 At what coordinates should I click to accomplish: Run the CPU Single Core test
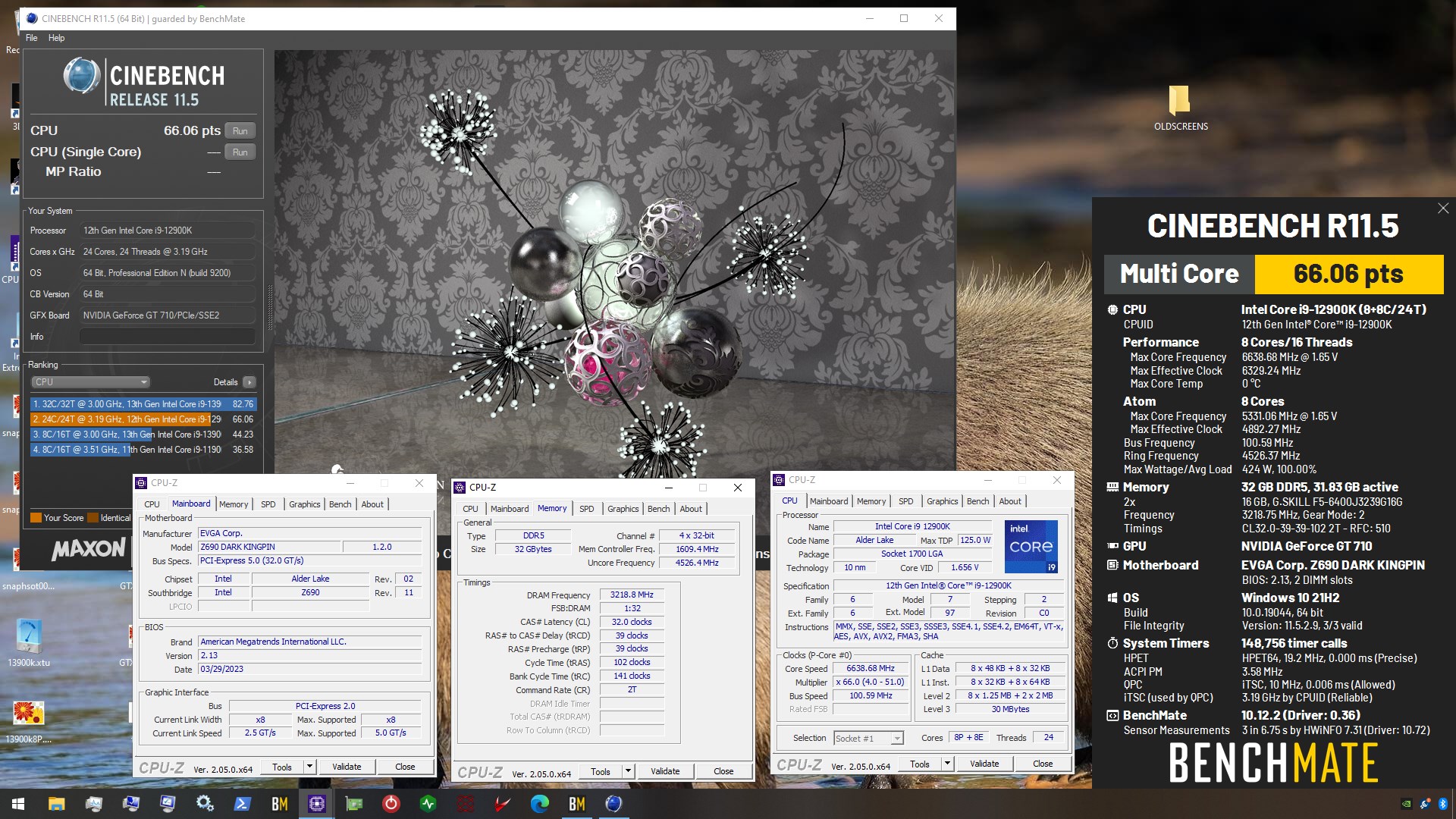(x=240, y=152)
